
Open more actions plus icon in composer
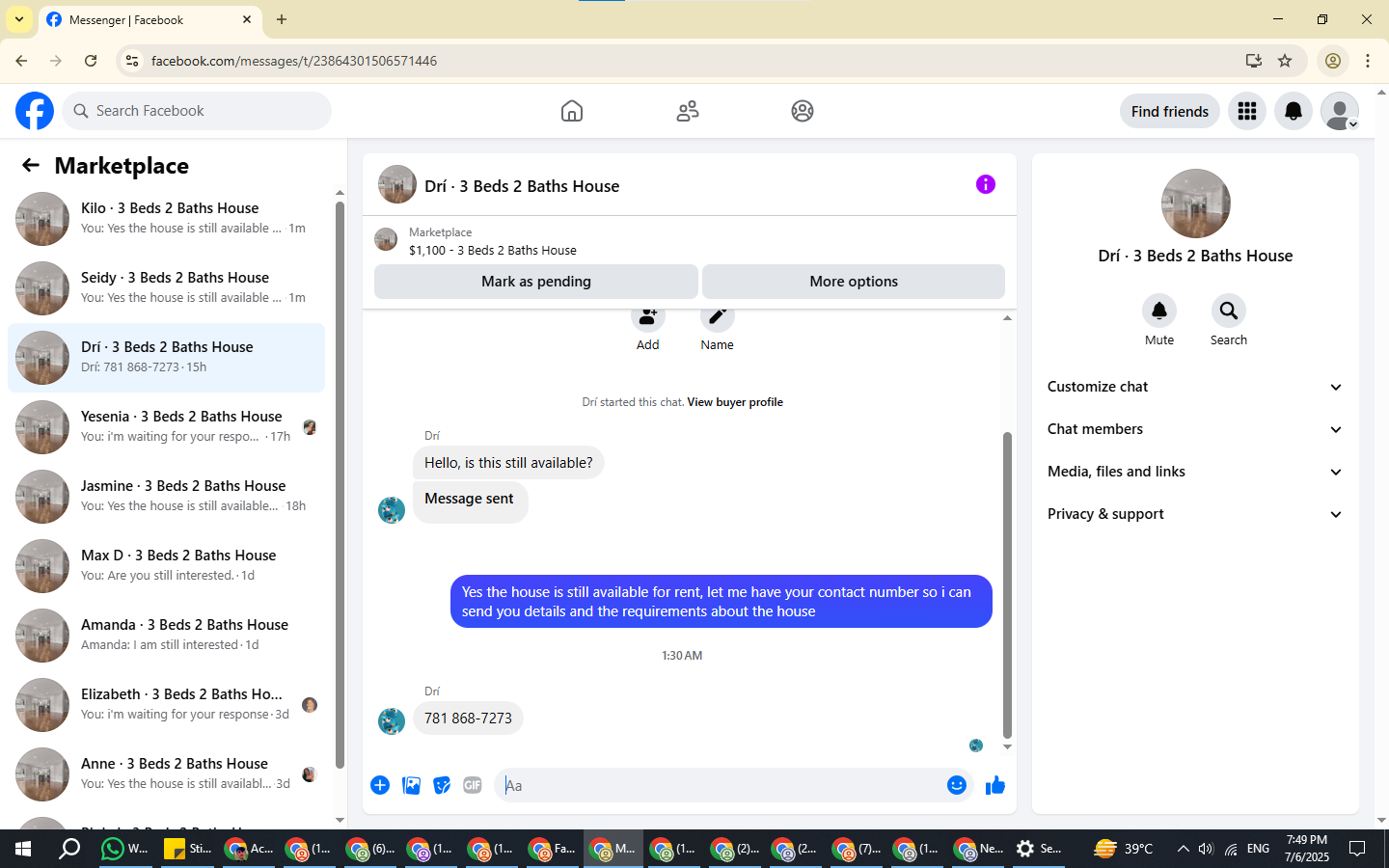click(380, 785)
